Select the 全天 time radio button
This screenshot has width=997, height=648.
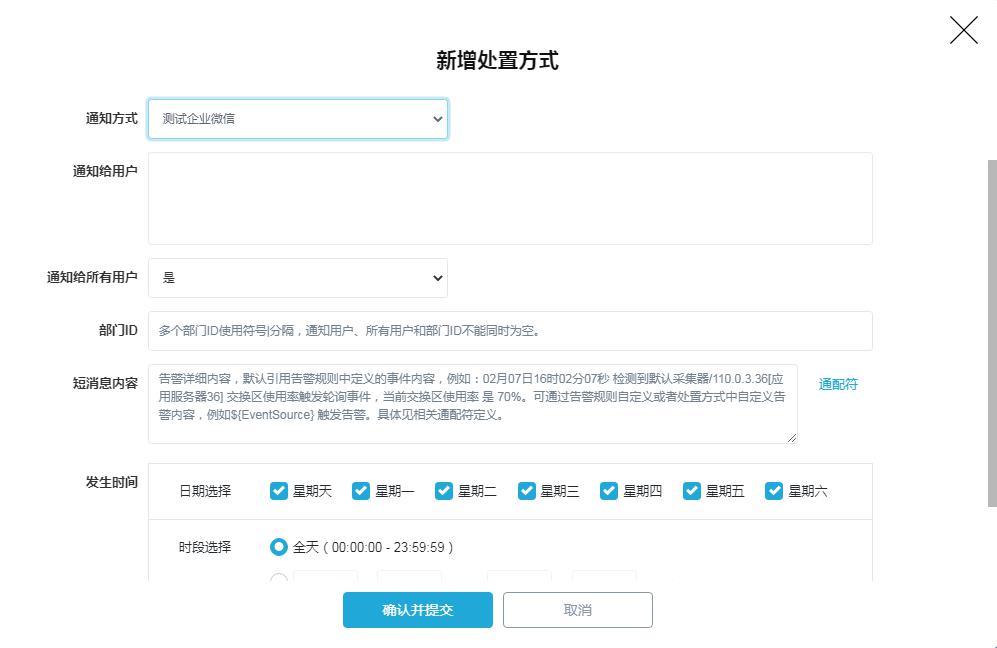click(279, 546)
